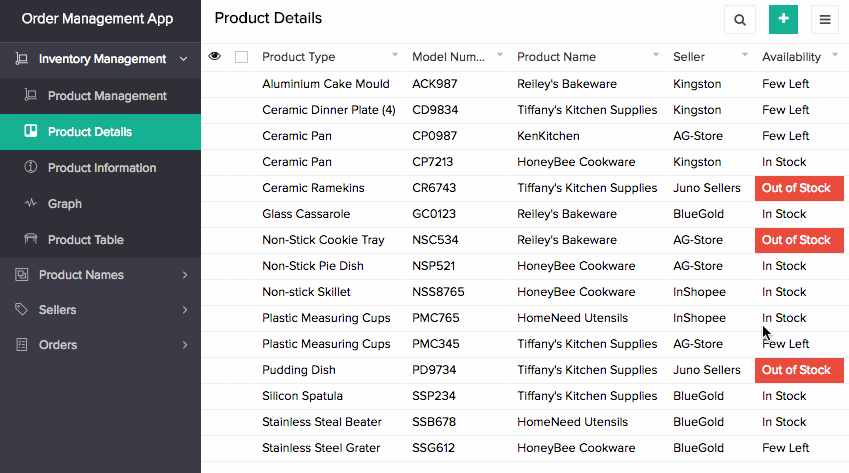Image resolution: width=849 pixels, height=473 pixels.
Task: Click the red Out of Stock cell for Ceramic Ramekins
Action: 796,188
